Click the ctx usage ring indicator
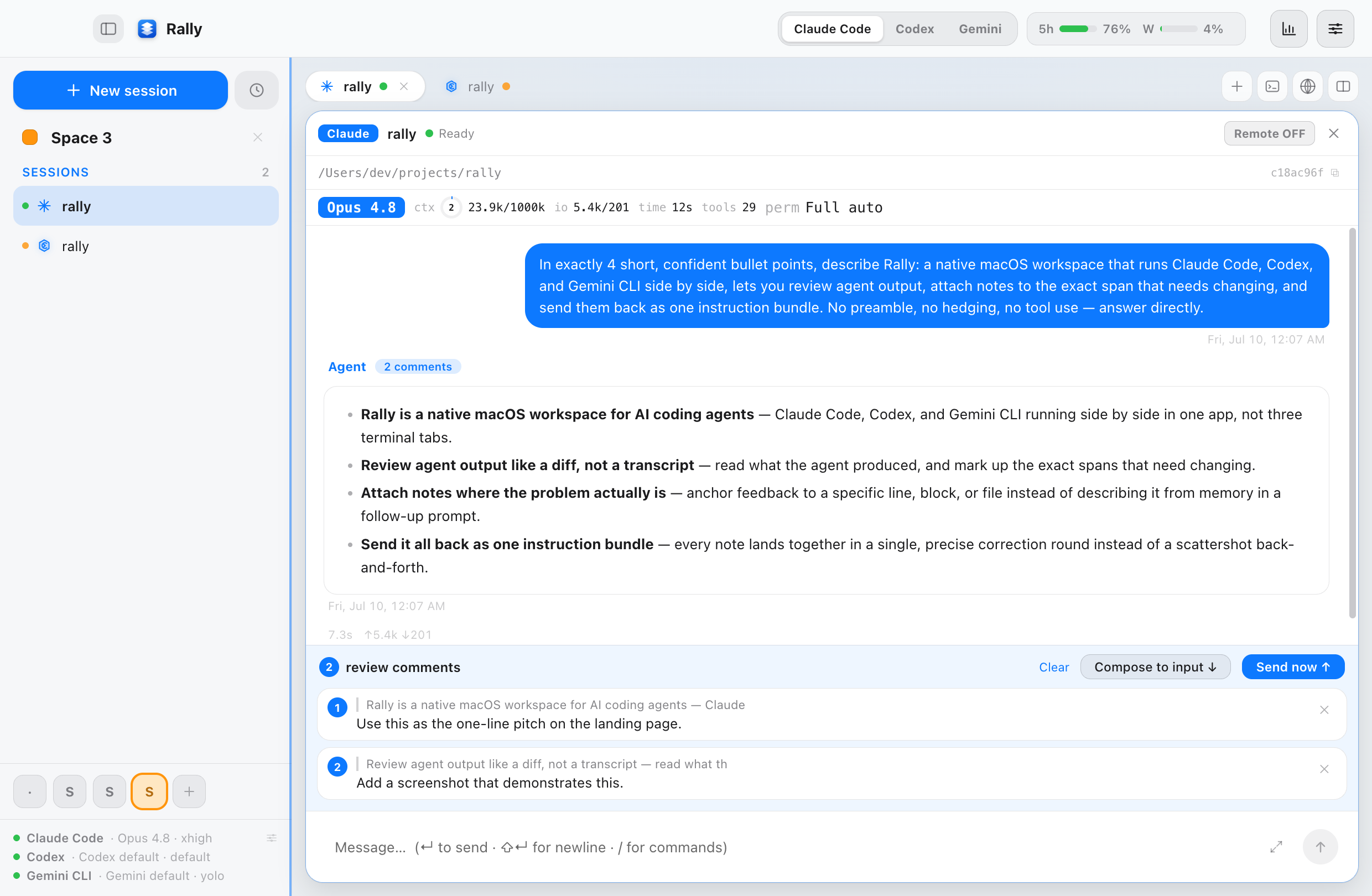Viewport: 1372px width, 896px height. click(451, 207)
